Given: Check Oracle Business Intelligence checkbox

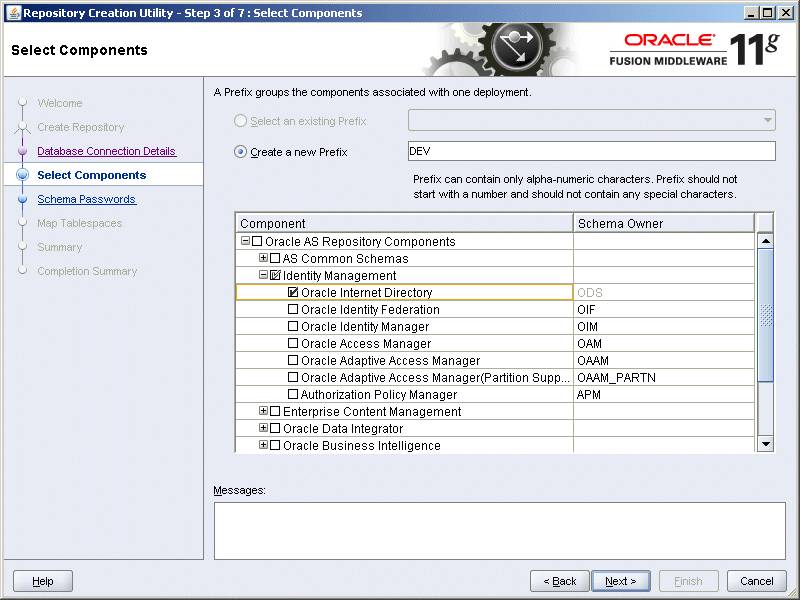Looking at the screenshot, I should [x=275, y=445].
